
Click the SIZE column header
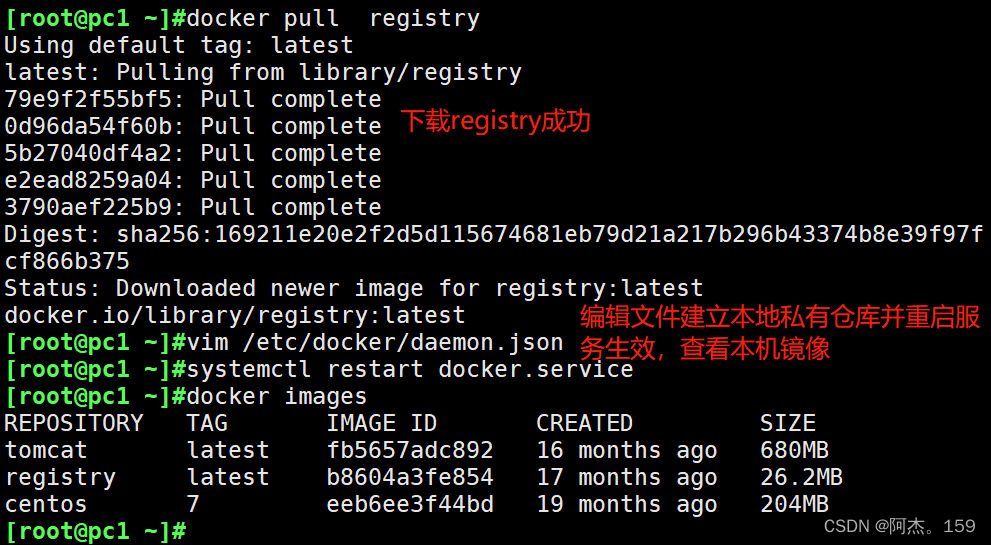(x=787, y=423)
